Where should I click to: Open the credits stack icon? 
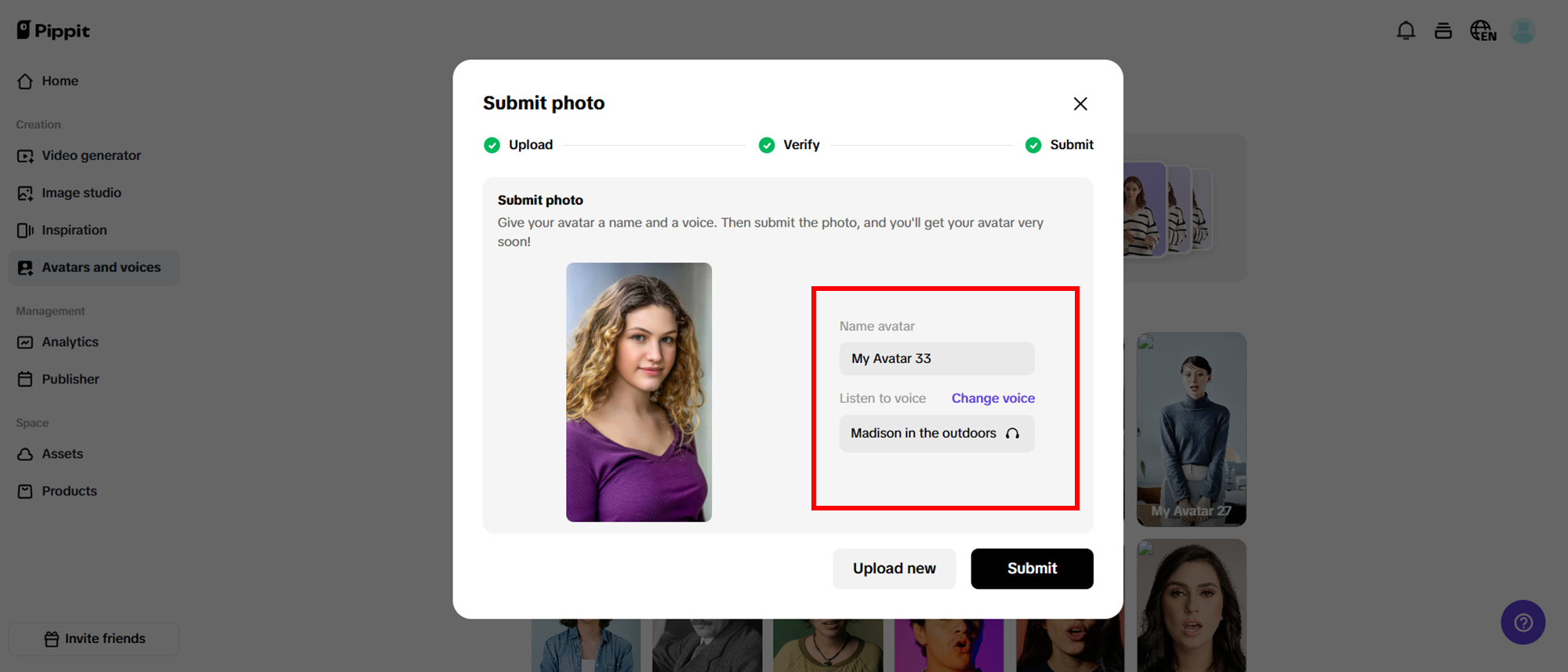[1443, 31]
